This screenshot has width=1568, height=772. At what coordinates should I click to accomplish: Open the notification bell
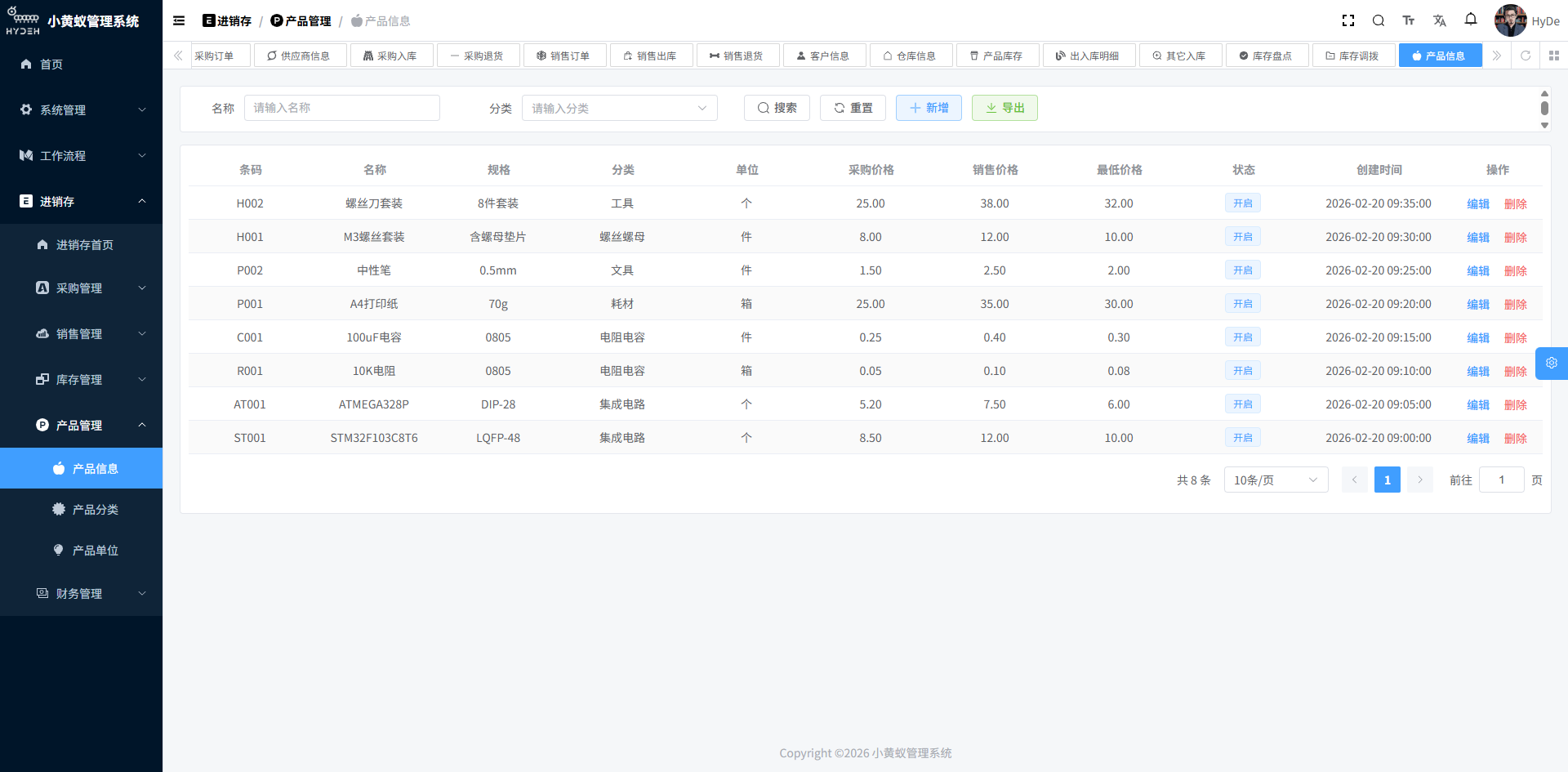(1471, 19)
